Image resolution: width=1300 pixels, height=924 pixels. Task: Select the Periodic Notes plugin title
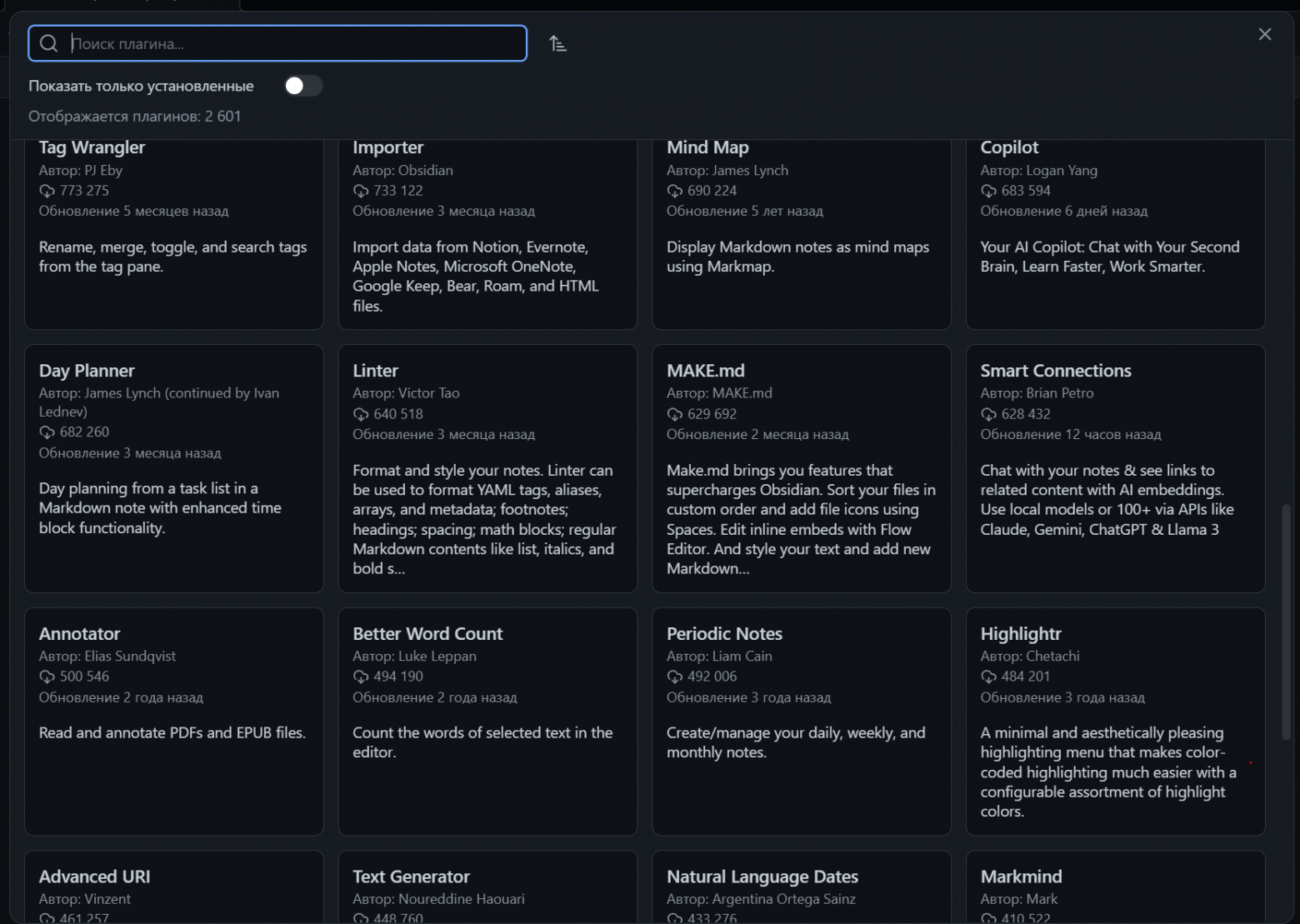724,634
